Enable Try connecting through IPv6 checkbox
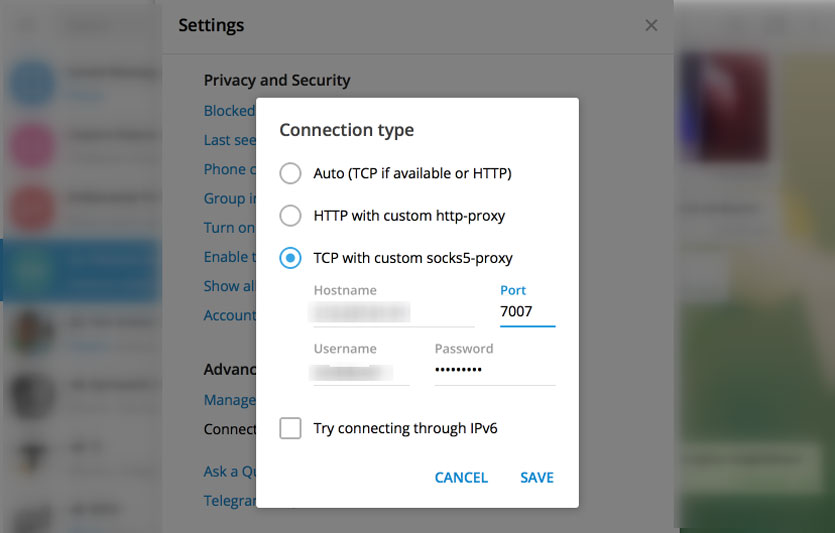Viewport: 835px width, 533px height. (x=290, y=428)
